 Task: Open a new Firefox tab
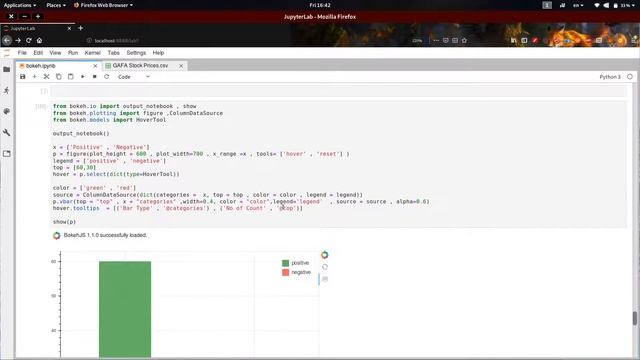click(80, 28)
